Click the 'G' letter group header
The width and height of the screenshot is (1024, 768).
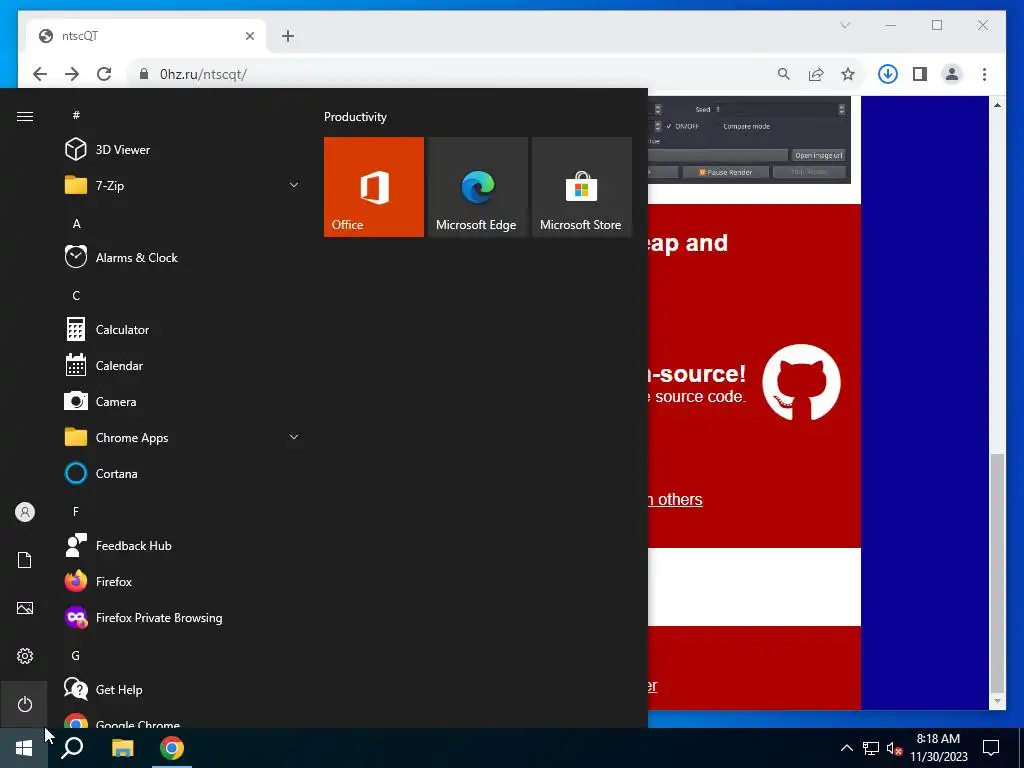(76, 656)
